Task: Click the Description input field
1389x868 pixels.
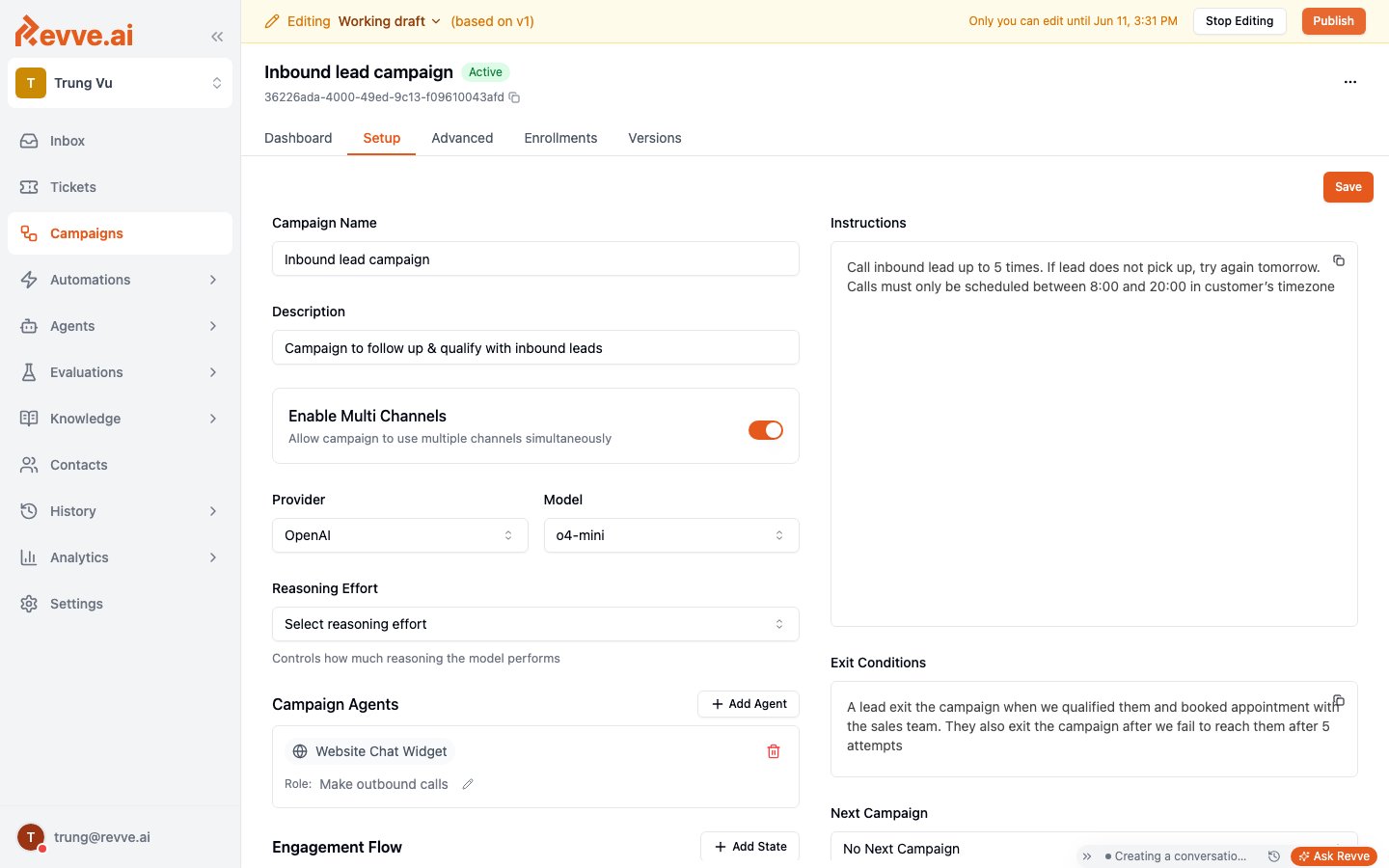Action: click(x=535, y=347)
